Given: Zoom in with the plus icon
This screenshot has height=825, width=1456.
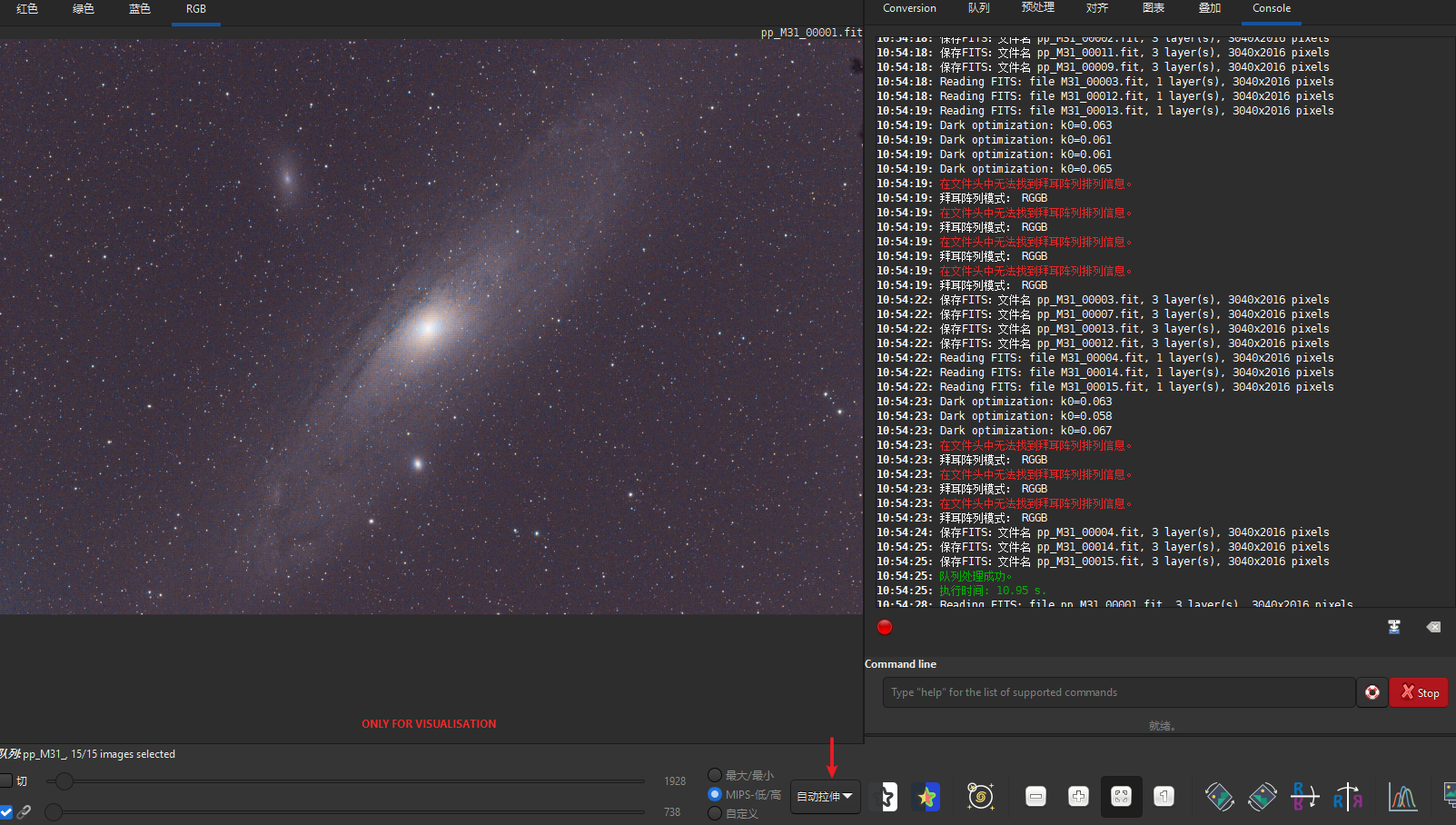Looking at the screenshot, I should (x=1078, y=797).
